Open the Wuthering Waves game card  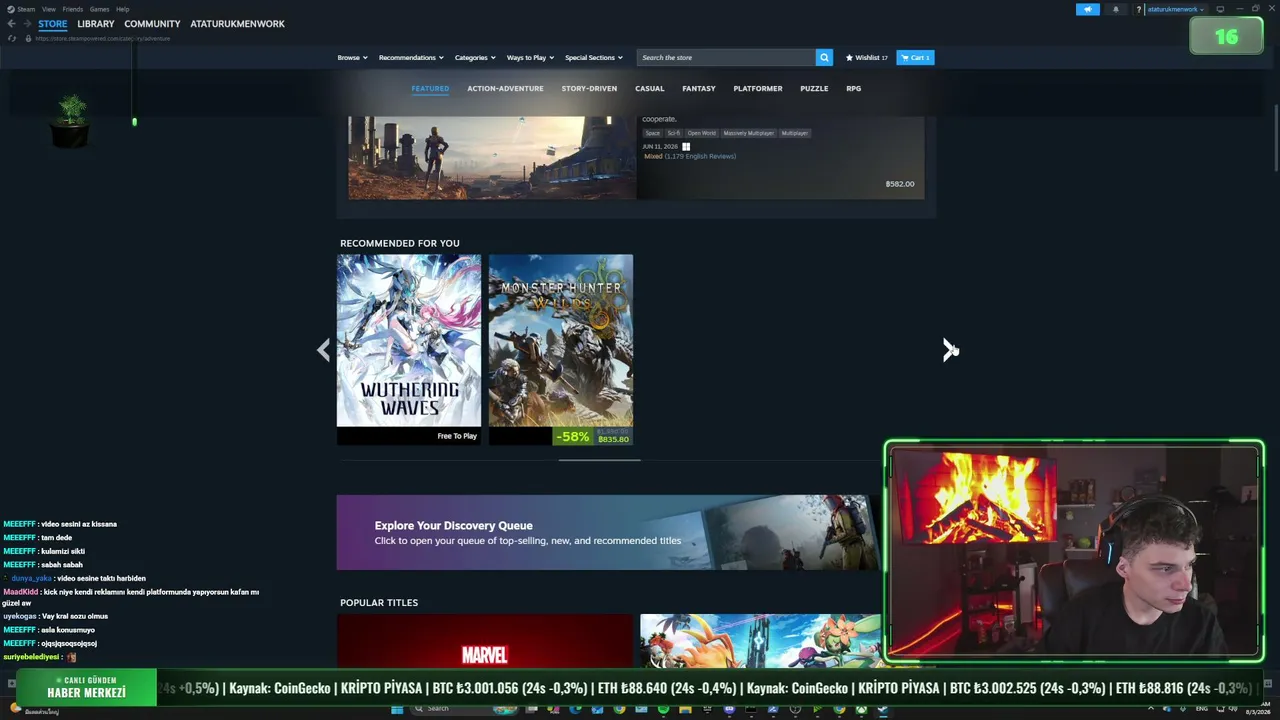click(409, 349)
